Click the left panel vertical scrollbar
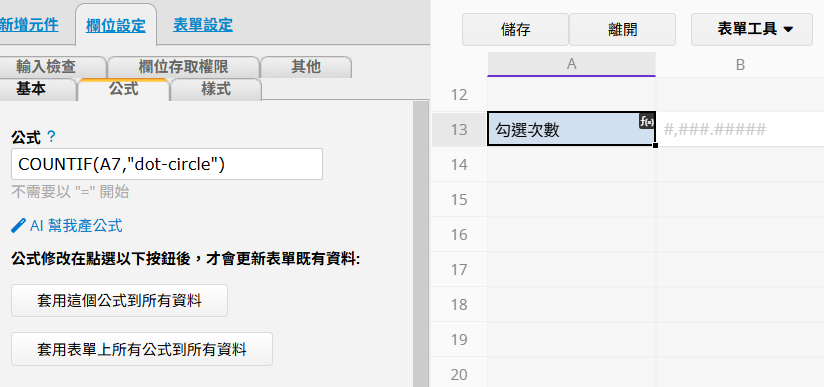824x387 pixels. tap(420, 244)
